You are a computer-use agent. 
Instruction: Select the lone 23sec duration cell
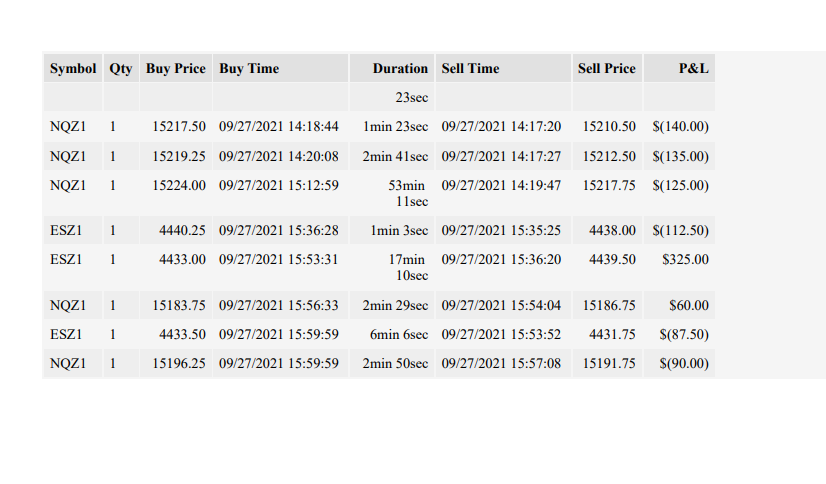[x=392, y=97]
